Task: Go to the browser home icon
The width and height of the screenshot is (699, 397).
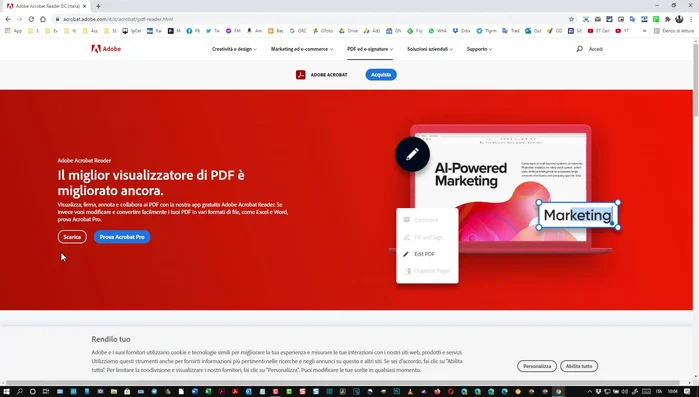Action: point(43,19)
